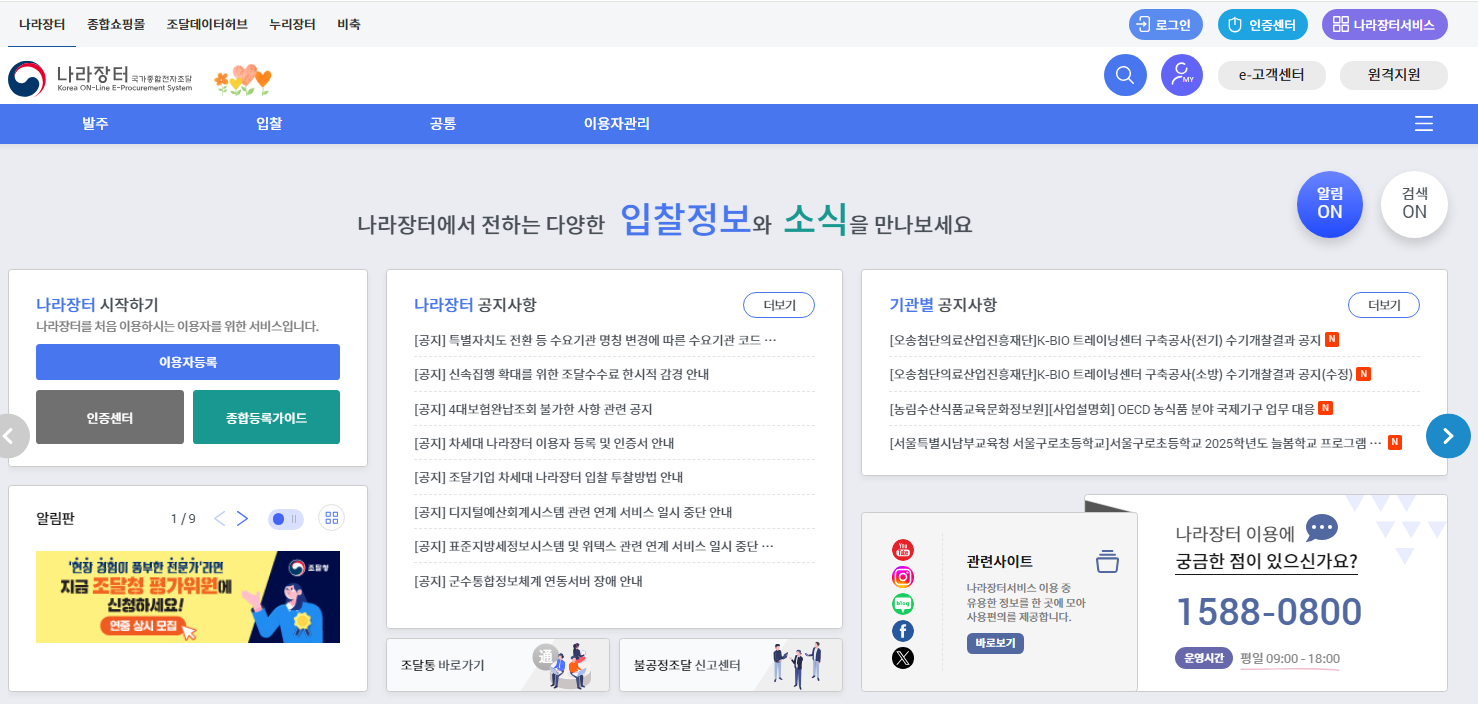Click the blue 이용자등록 button
This screenshot has height=704, width=1478.
point(188,362)
